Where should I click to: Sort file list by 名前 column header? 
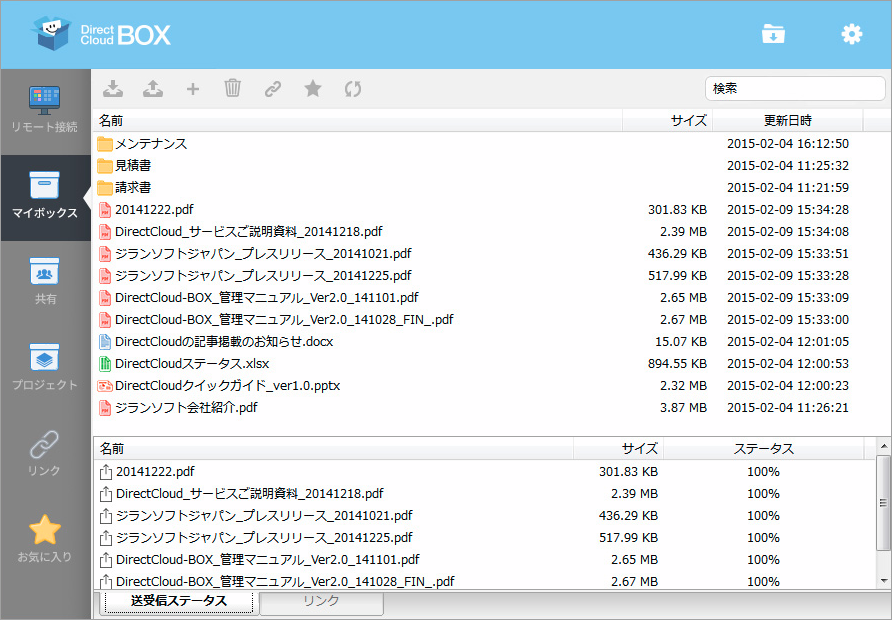[358, 121]
